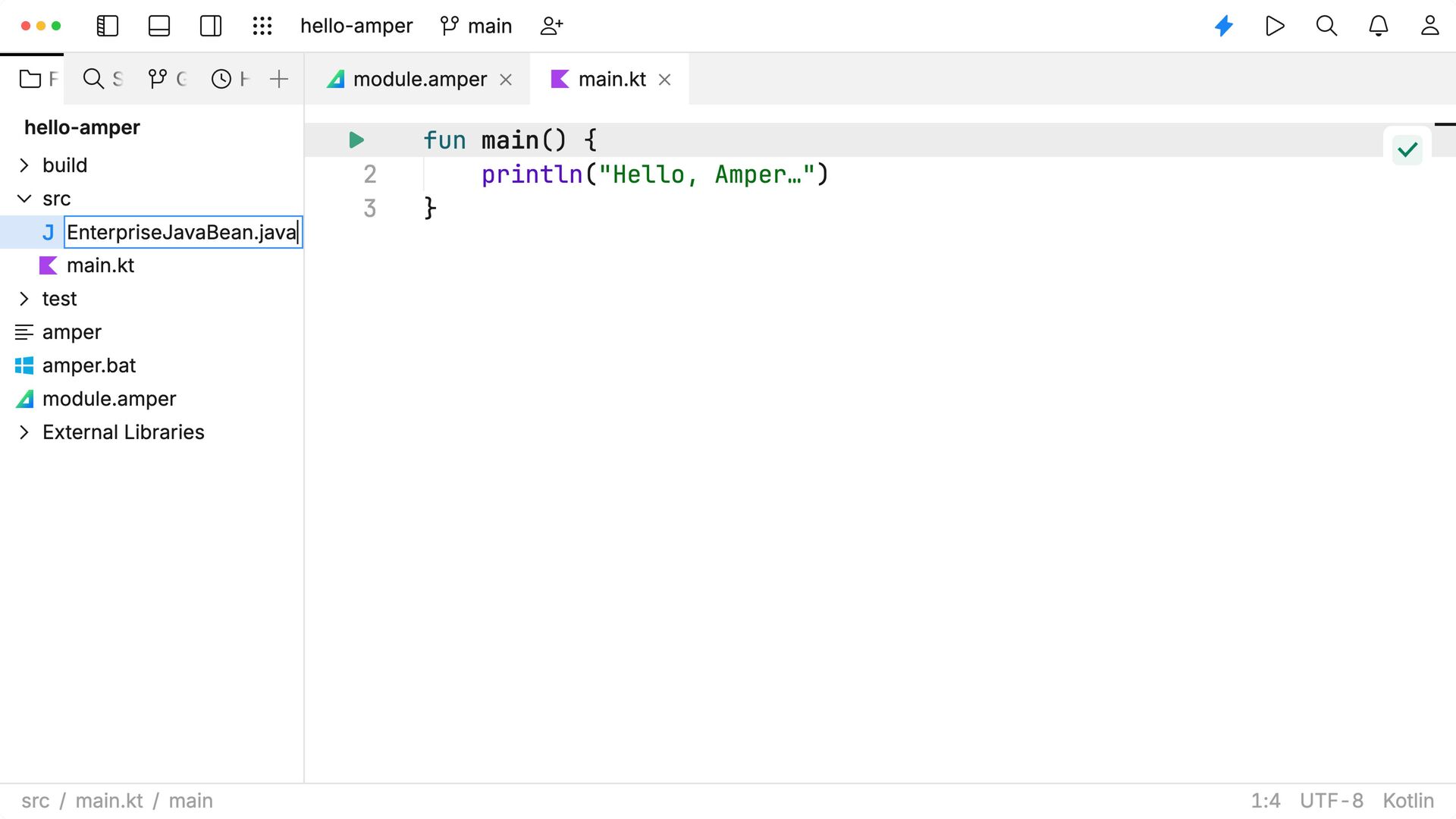
Task: Expand the build folder chevron
Action: pyautogui.click(x=24, y=165)
